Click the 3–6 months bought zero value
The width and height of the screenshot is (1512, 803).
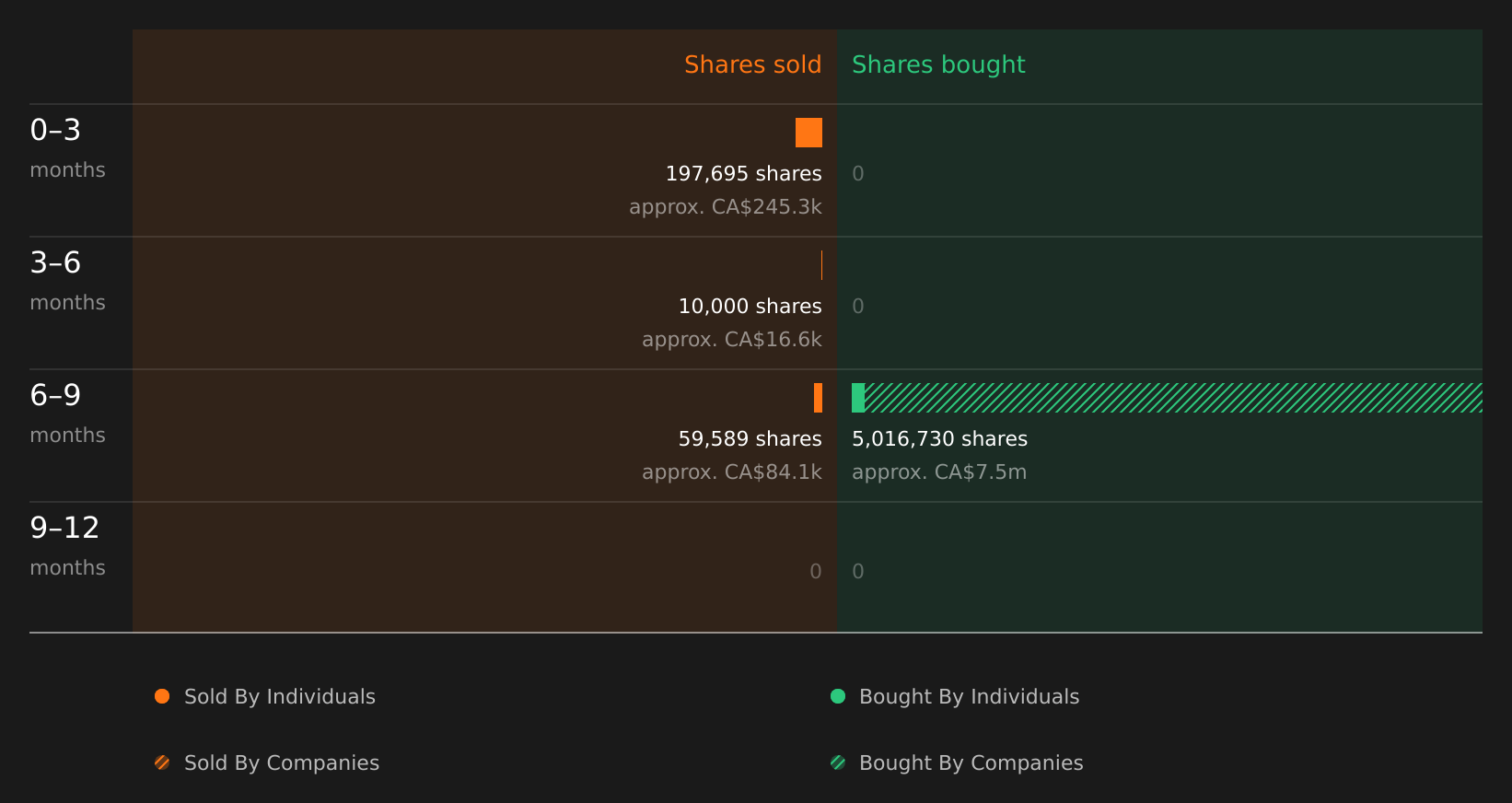tap(858, 306)
